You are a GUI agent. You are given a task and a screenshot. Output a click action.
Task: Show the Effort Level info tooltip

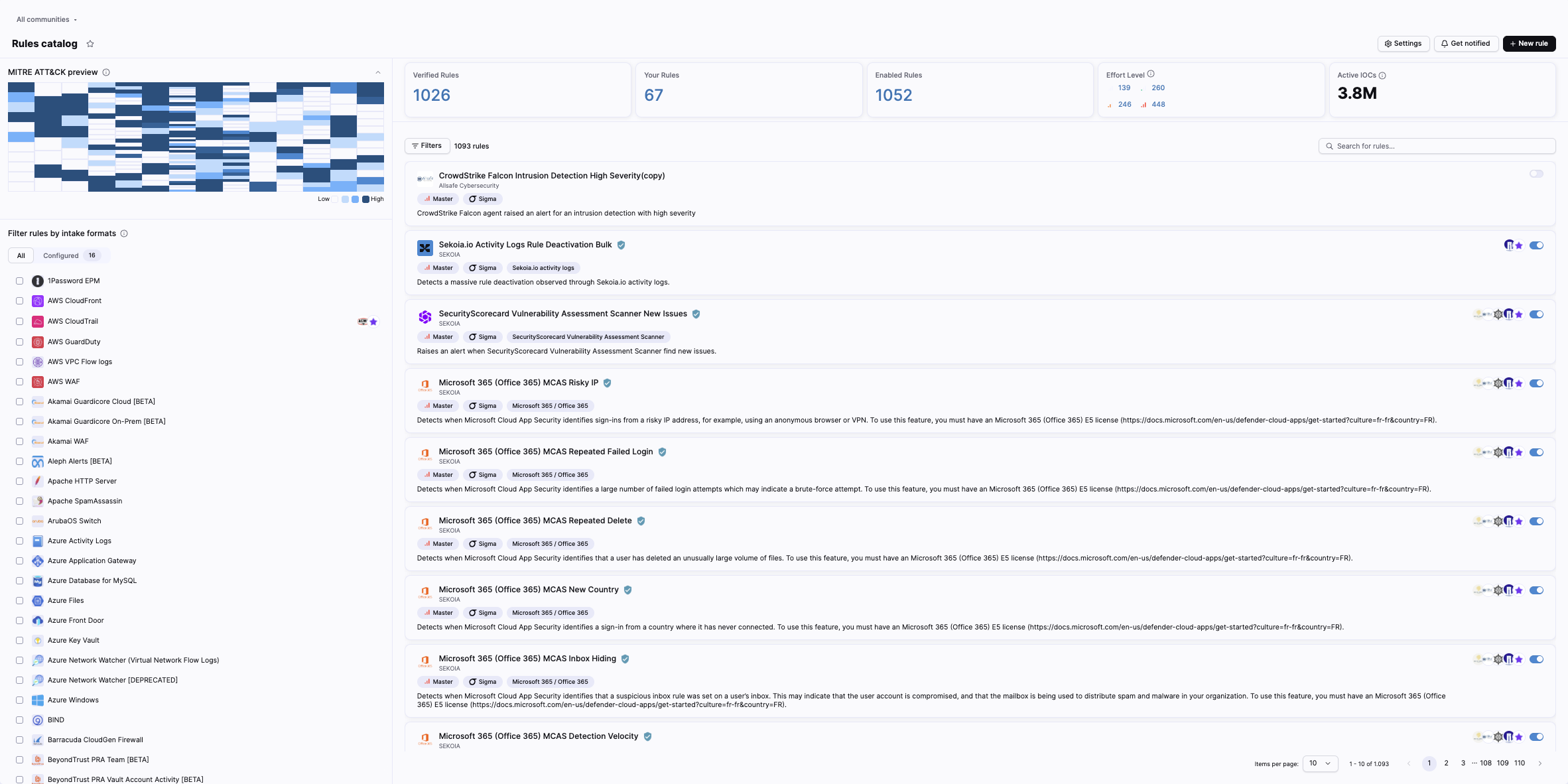1151,74
